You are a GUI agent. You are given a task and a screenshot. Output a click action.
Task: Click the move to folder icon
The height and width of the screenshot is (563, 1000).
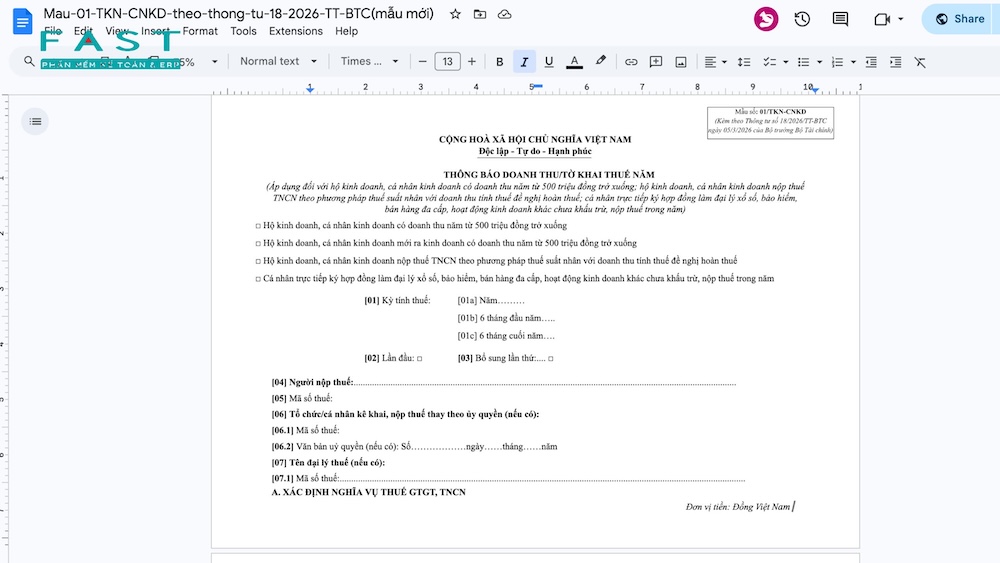click(480, 14)
